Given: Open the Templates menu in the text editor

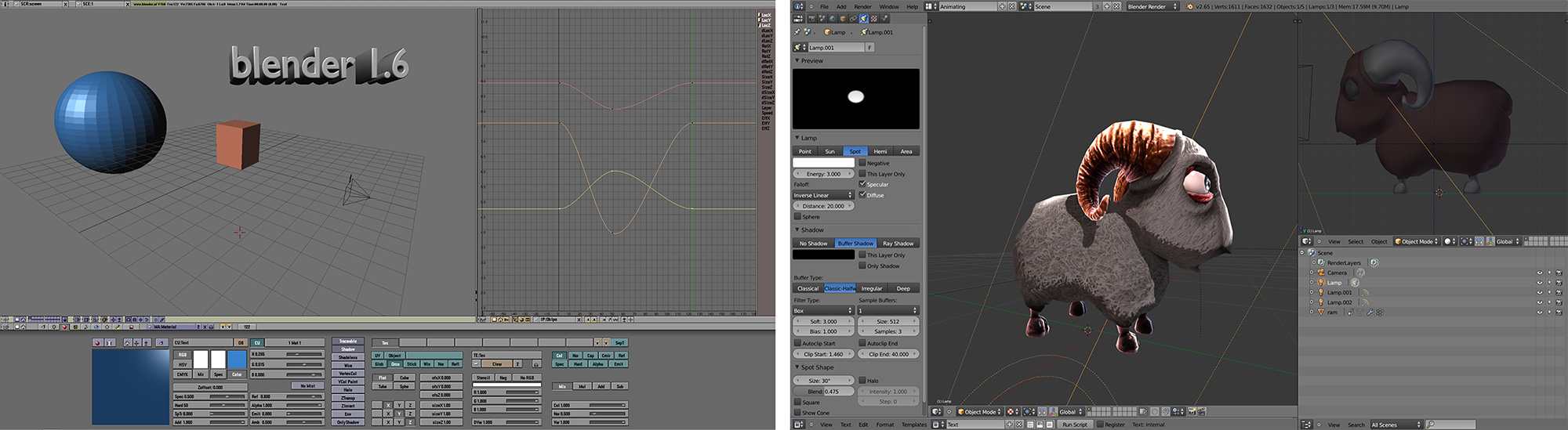Looking at the screenshot, I should (x=913, y=425).
